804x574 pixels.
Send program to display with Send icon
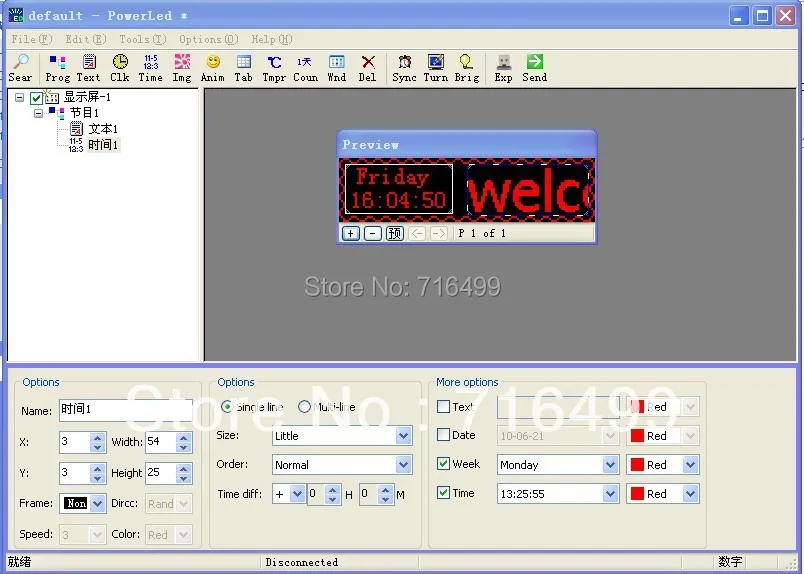(x=534, y=67)
